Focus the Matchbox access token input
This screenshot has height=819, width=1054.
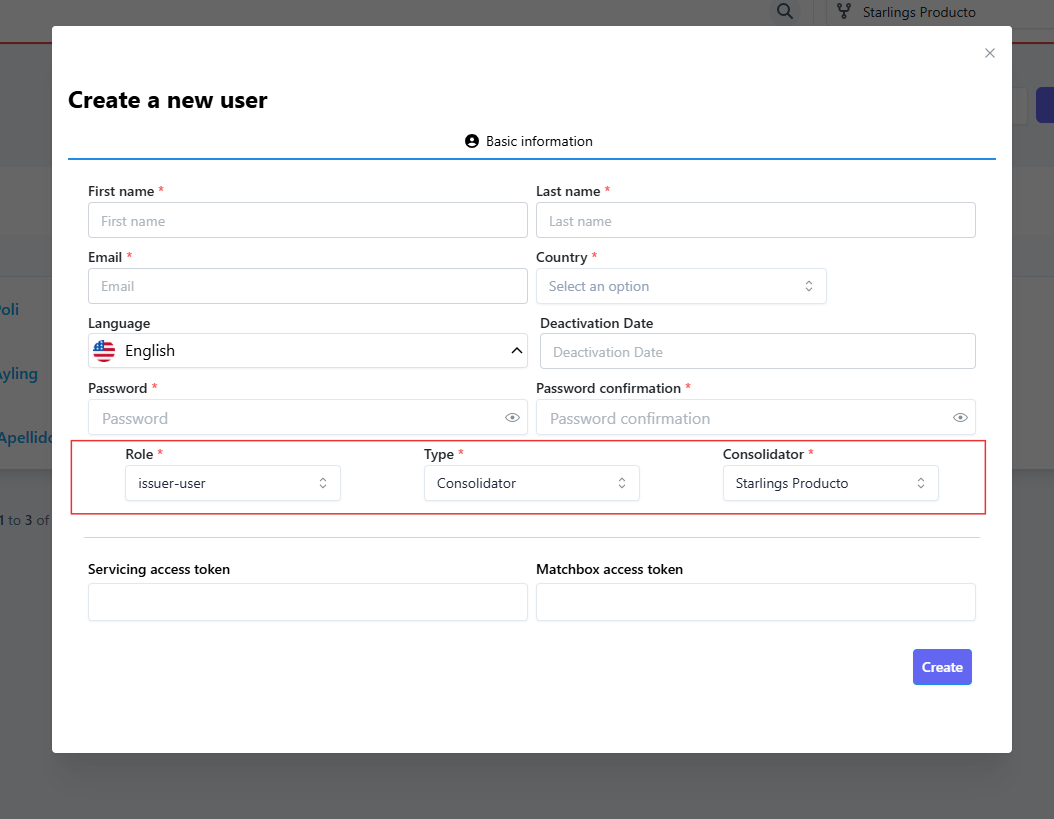pyautogui.click(x=755, y=602)
